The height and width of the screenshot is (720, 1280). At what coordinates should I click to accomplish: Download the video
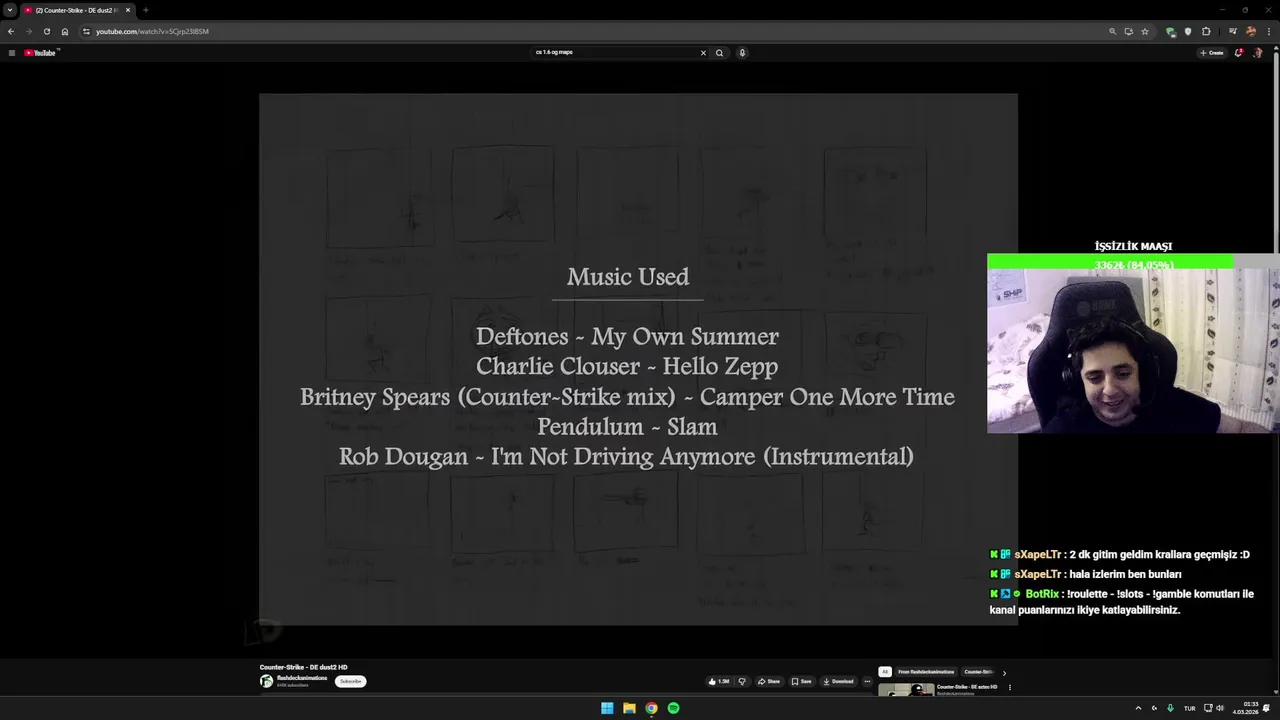pyautogui.click(x=839, y=681)
